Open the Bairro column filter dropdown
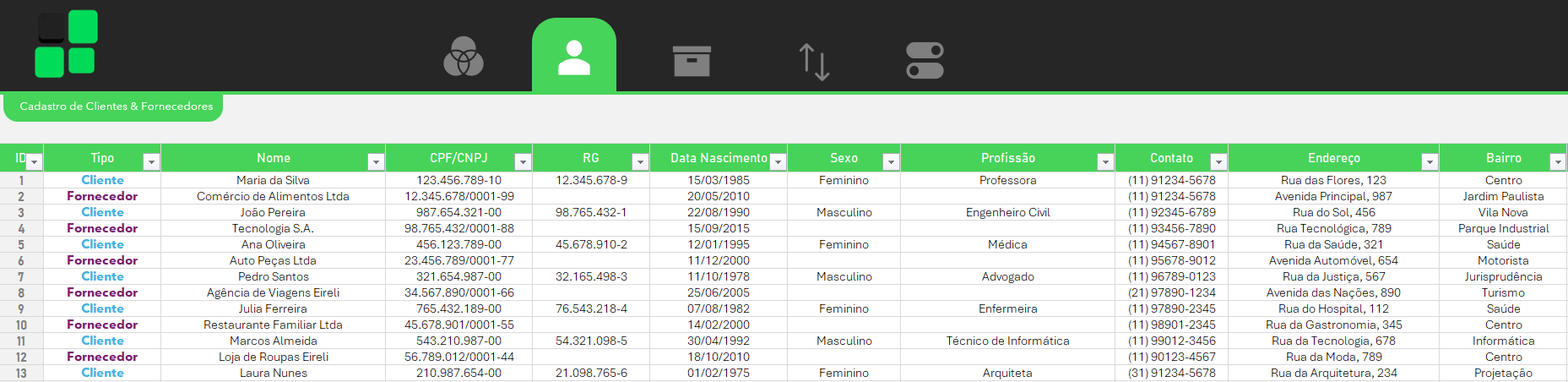 tap(1557, 161)
